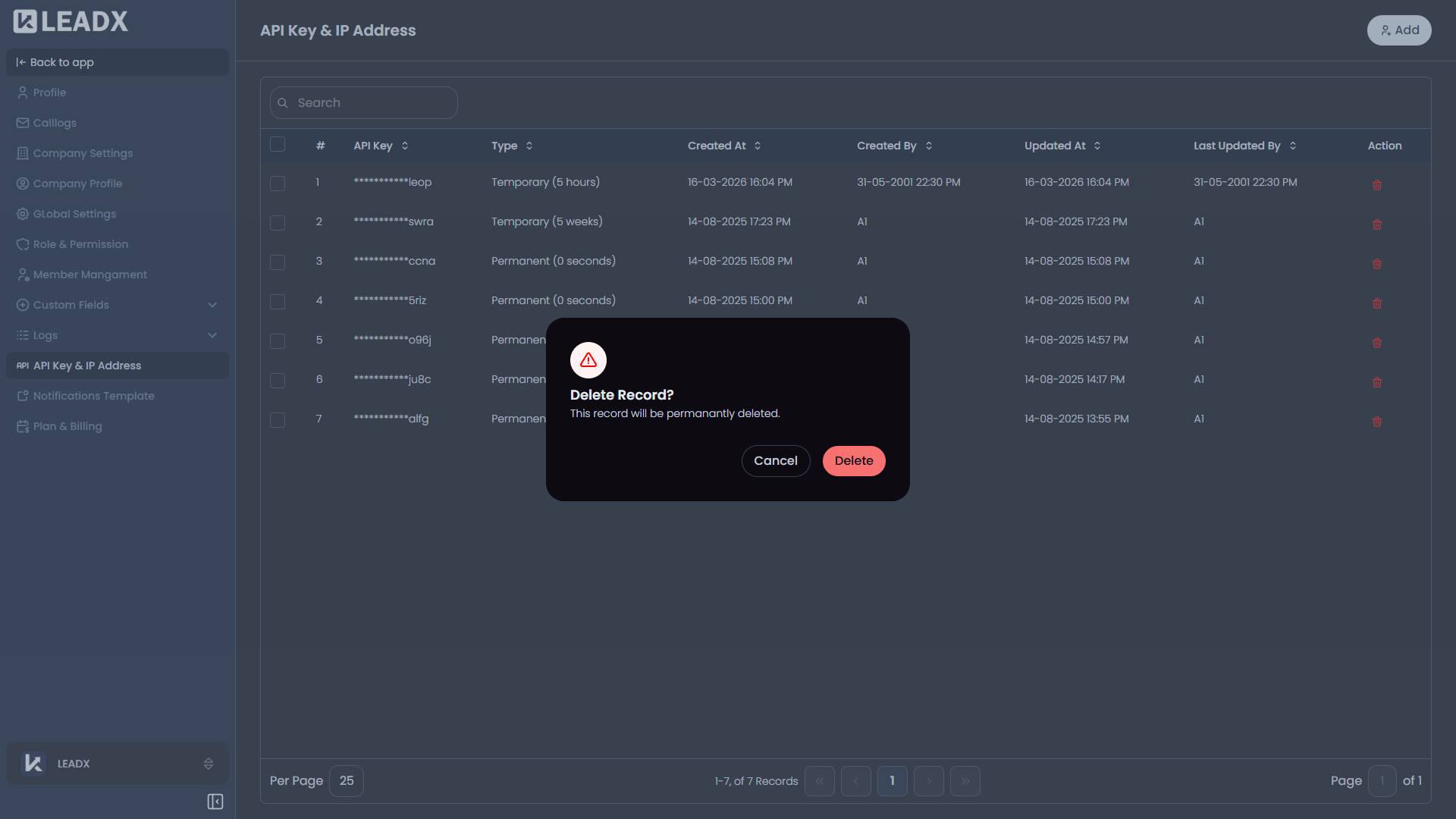Select the Profile icon in sidebar
The height and width of the screenshot is (819, 1456).
tap(23, 92)
